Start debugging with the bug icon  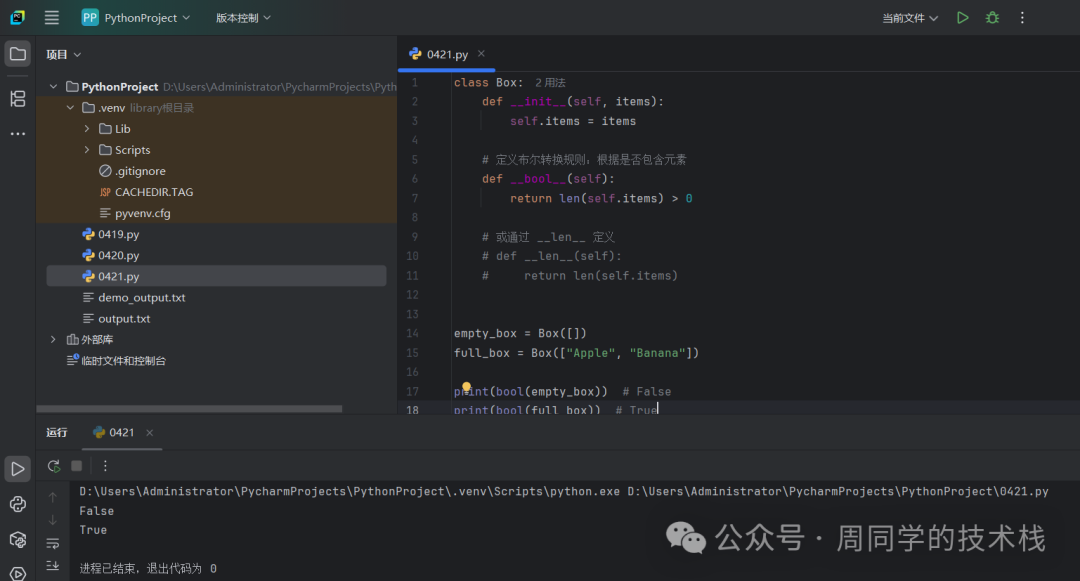tap(992, 18)
